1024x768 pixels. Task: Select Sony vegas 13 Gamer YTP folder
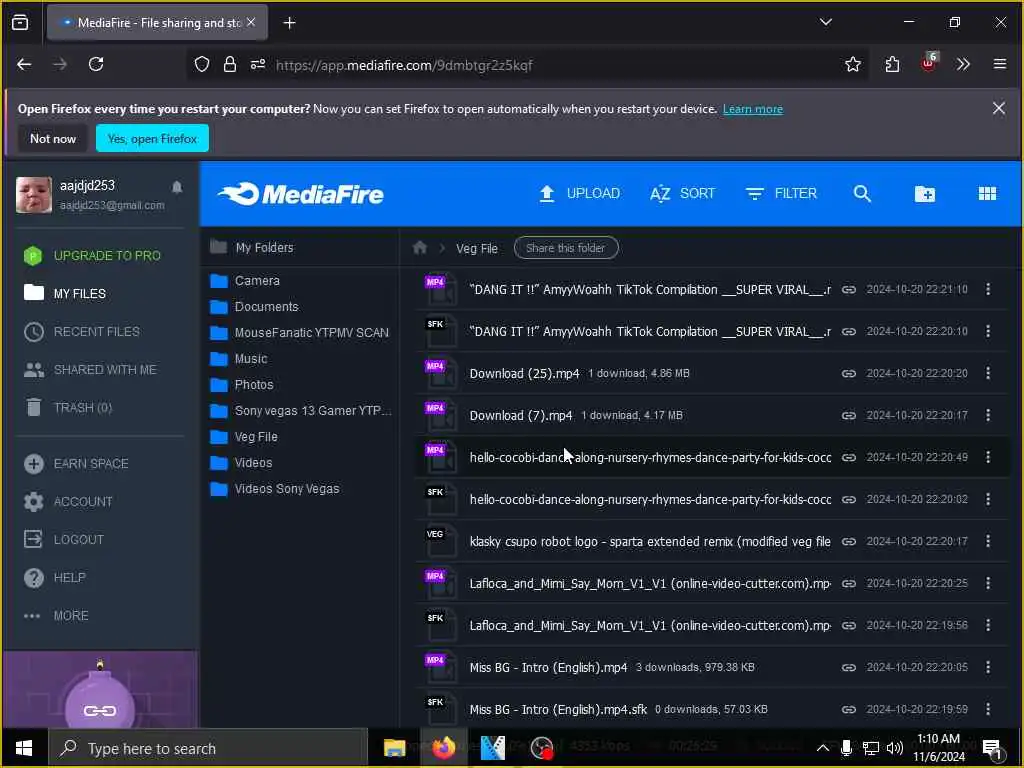(x=301, y=411)
